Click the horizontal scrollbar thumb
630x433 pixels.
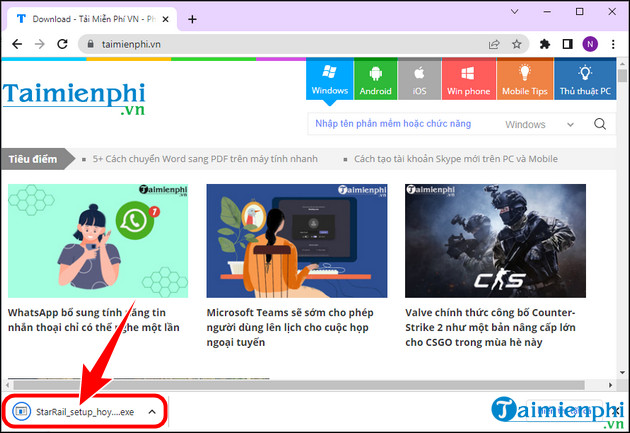[x=299, y=385]
